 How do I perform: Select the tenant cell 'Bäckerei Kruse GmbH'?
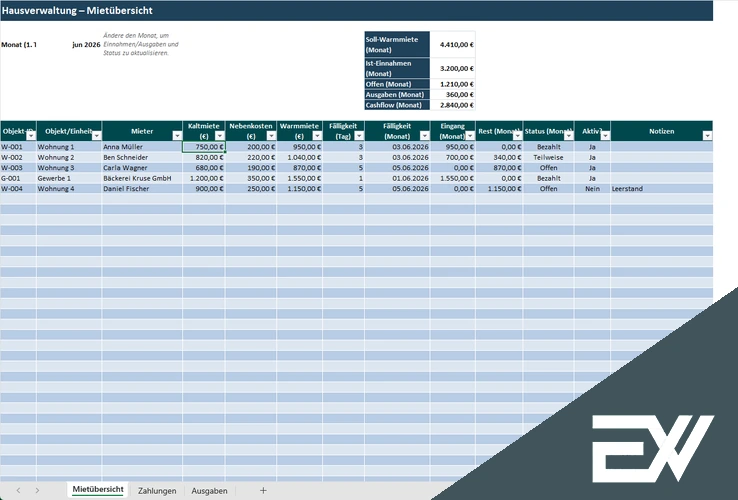(x=142, y=178)
